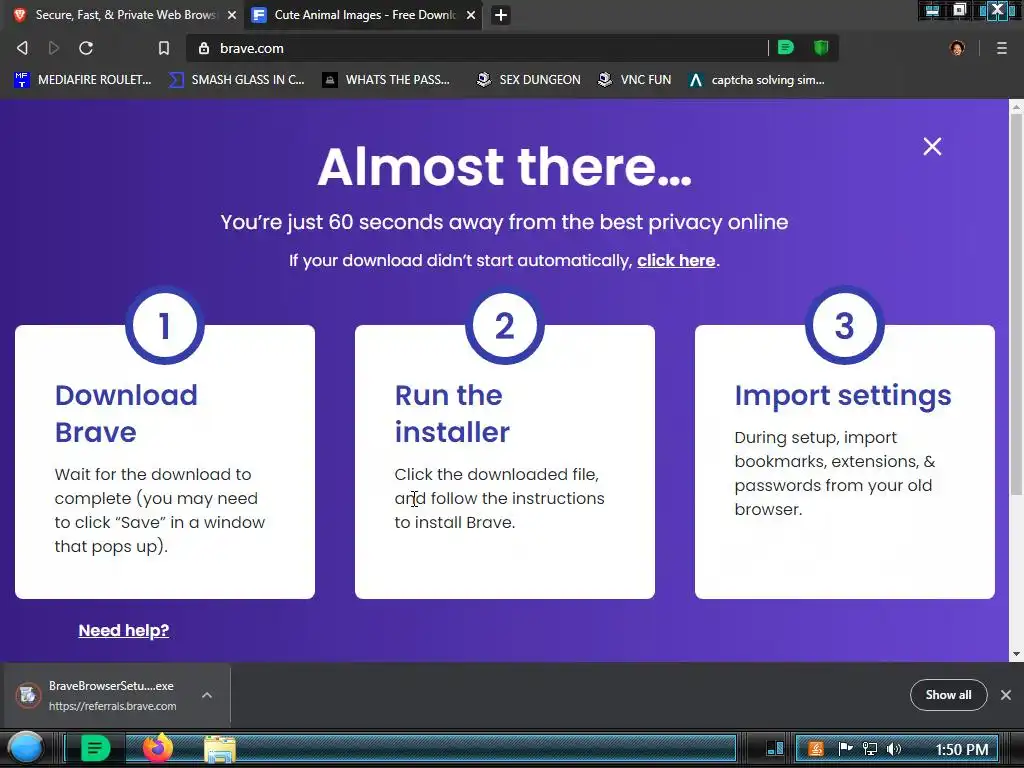The image size is (1024, 768).
Task: Click step number 2 circle
Action: (x=504, y=325)
